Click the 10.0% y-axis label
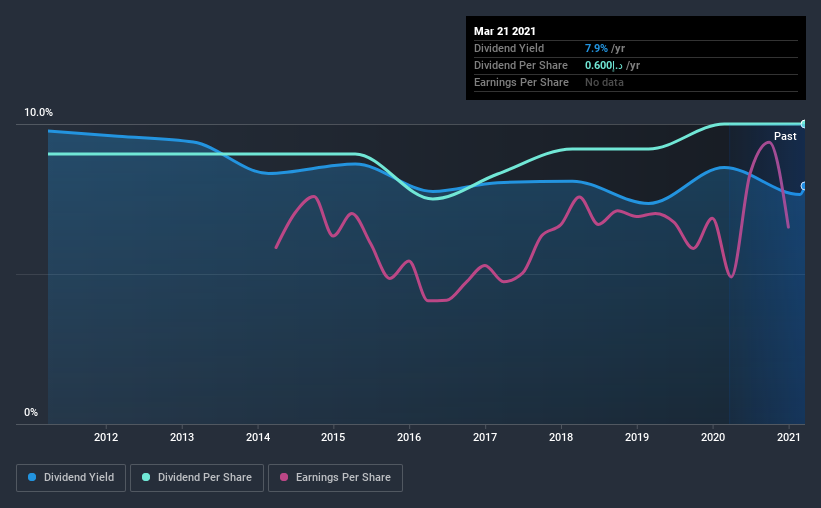The width and height of the screenshot is (821, 508). (x=38, y=112)
